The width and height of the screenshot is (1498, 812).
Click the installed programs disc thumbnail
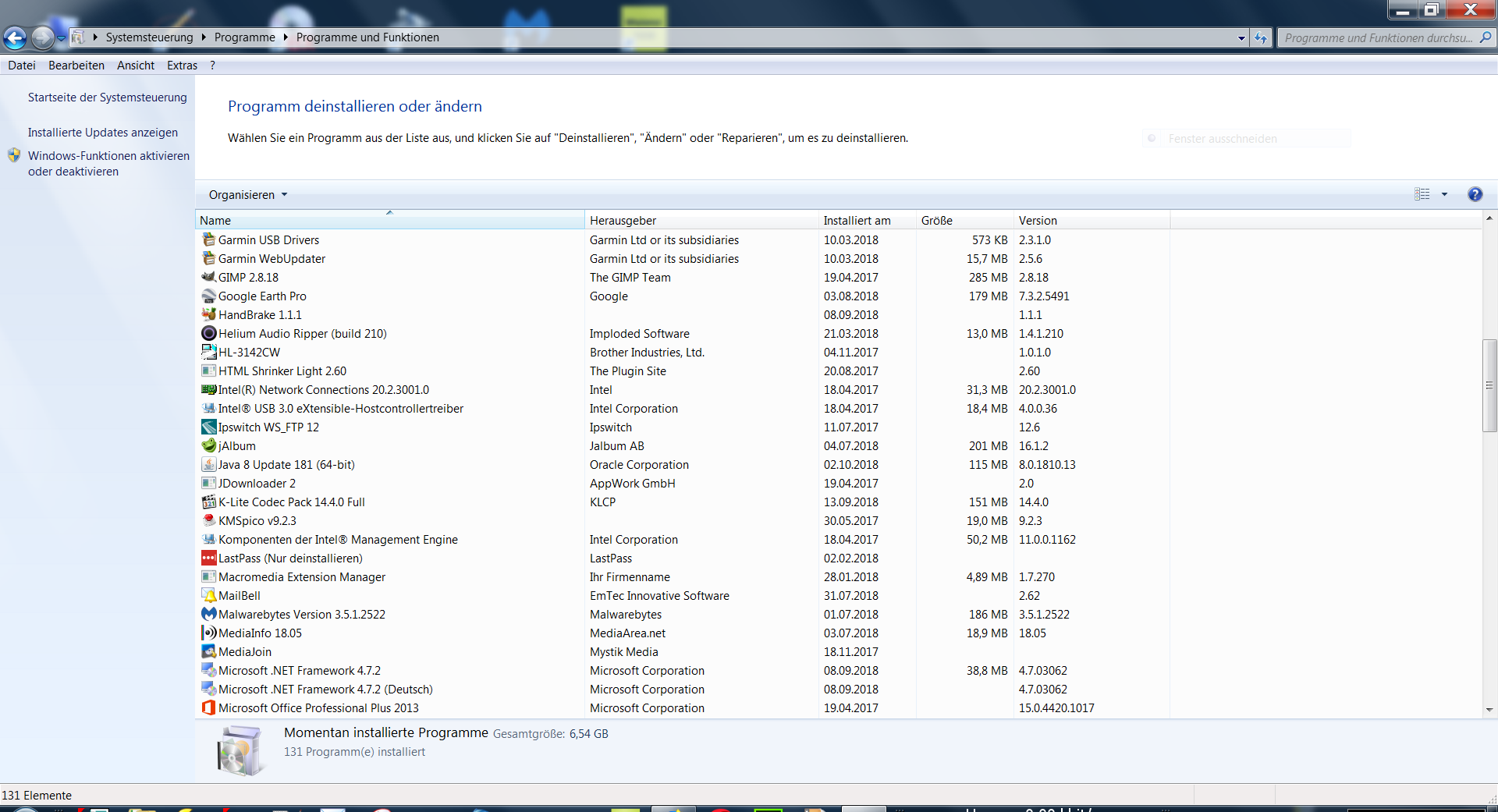click(240, 751)
